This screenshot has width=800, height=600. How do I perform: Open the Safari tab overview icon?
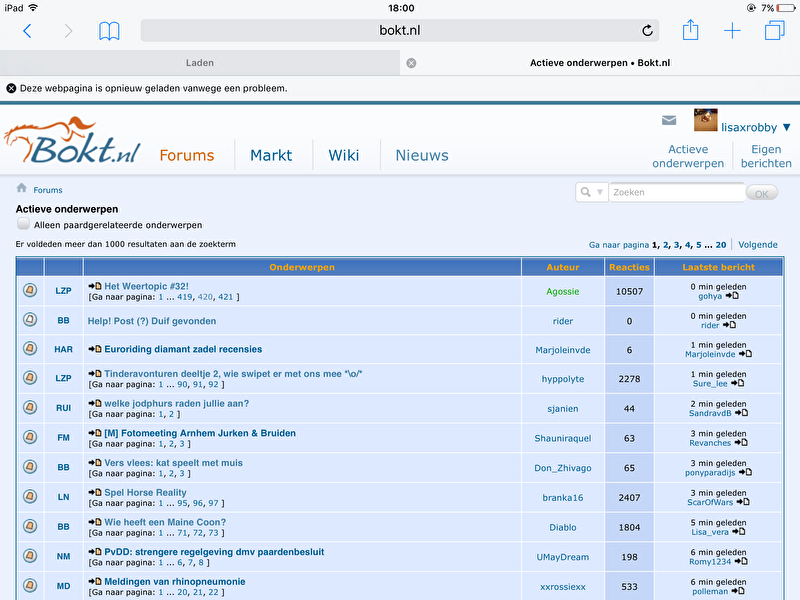(774, 31)
